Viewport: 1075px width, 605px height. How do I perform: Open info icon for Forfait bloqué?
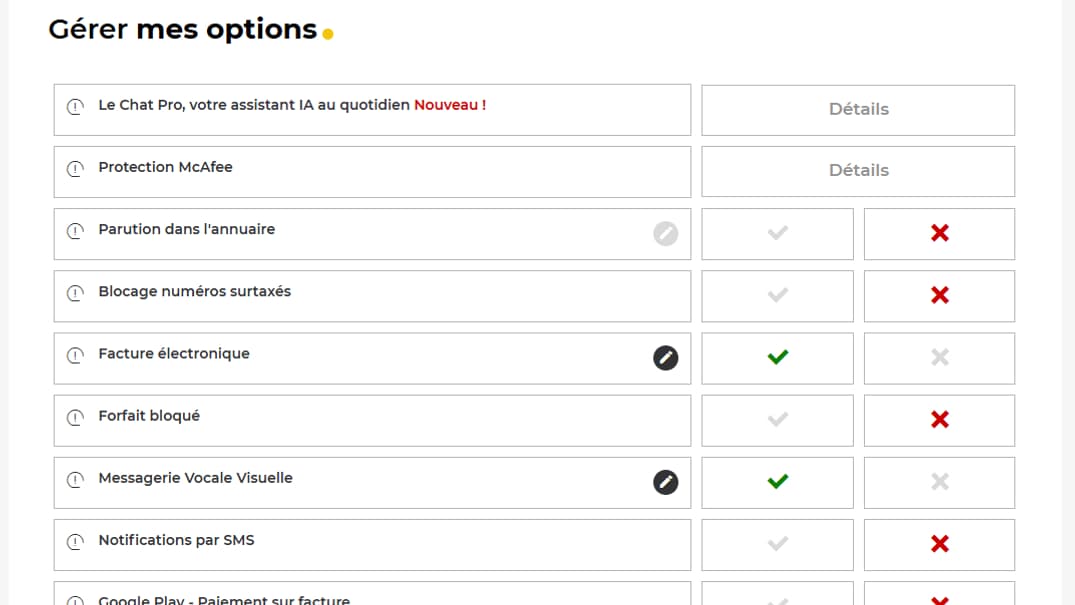(75, 418)
